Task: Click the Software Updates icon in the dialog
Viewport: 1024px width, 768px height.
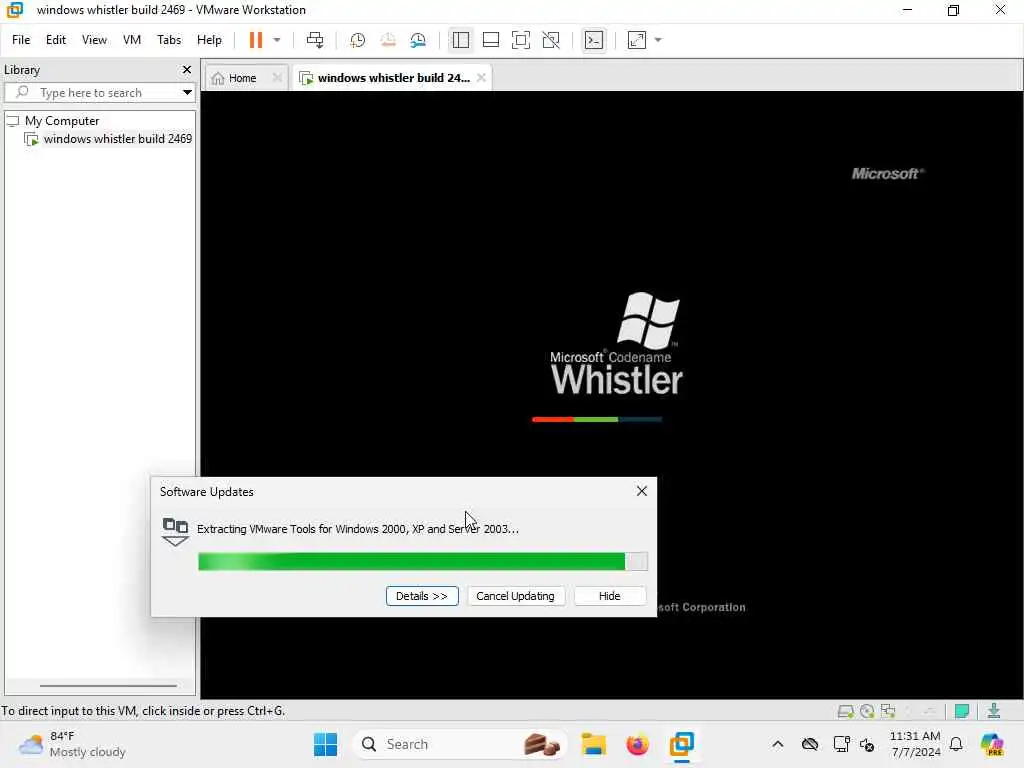Action: [x=175, y=532]
